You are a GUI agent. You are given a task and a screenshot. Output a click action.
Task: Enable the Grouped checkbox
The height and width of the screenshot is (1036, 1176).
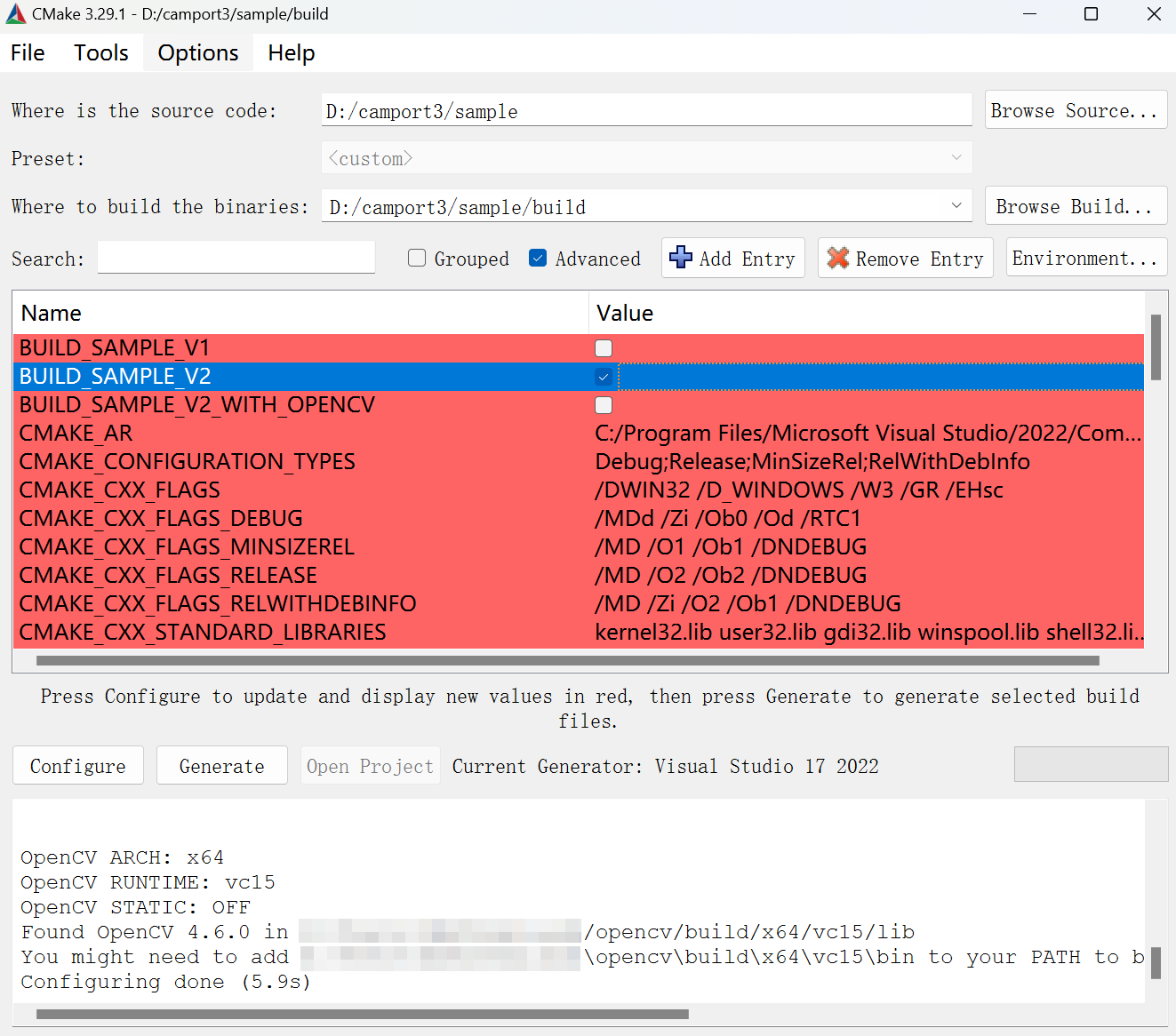click(x=417, y=258)
